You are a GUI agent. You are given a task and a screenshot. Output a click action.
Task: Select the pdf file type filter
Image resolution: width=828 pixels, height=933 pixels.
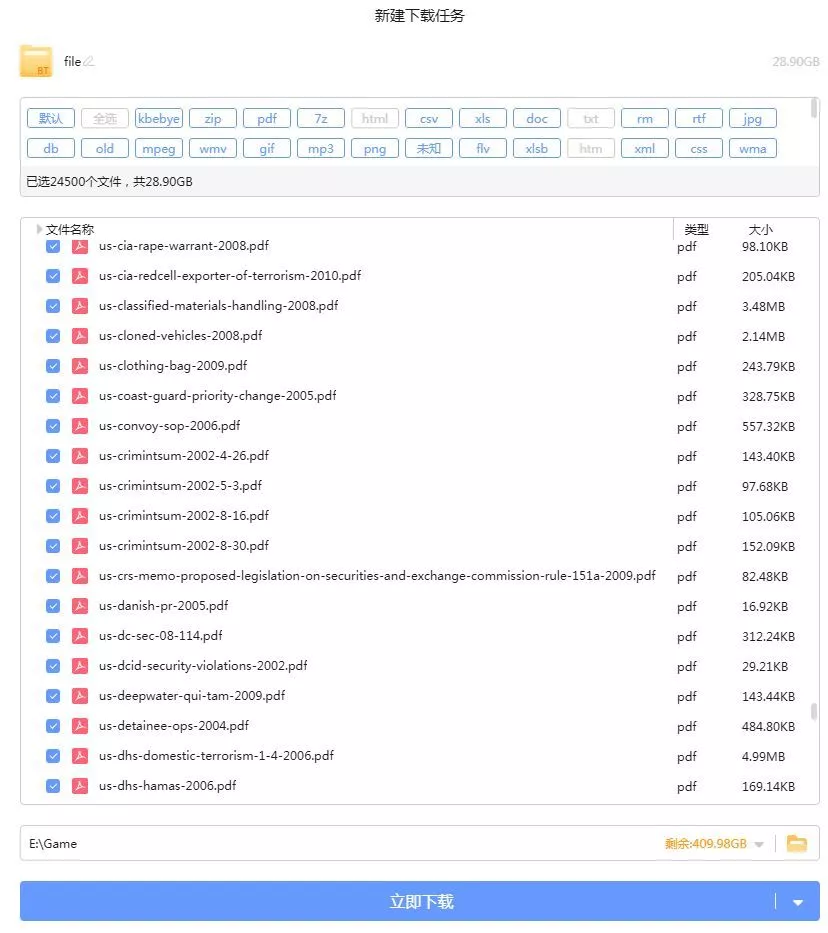coord(267,118)
